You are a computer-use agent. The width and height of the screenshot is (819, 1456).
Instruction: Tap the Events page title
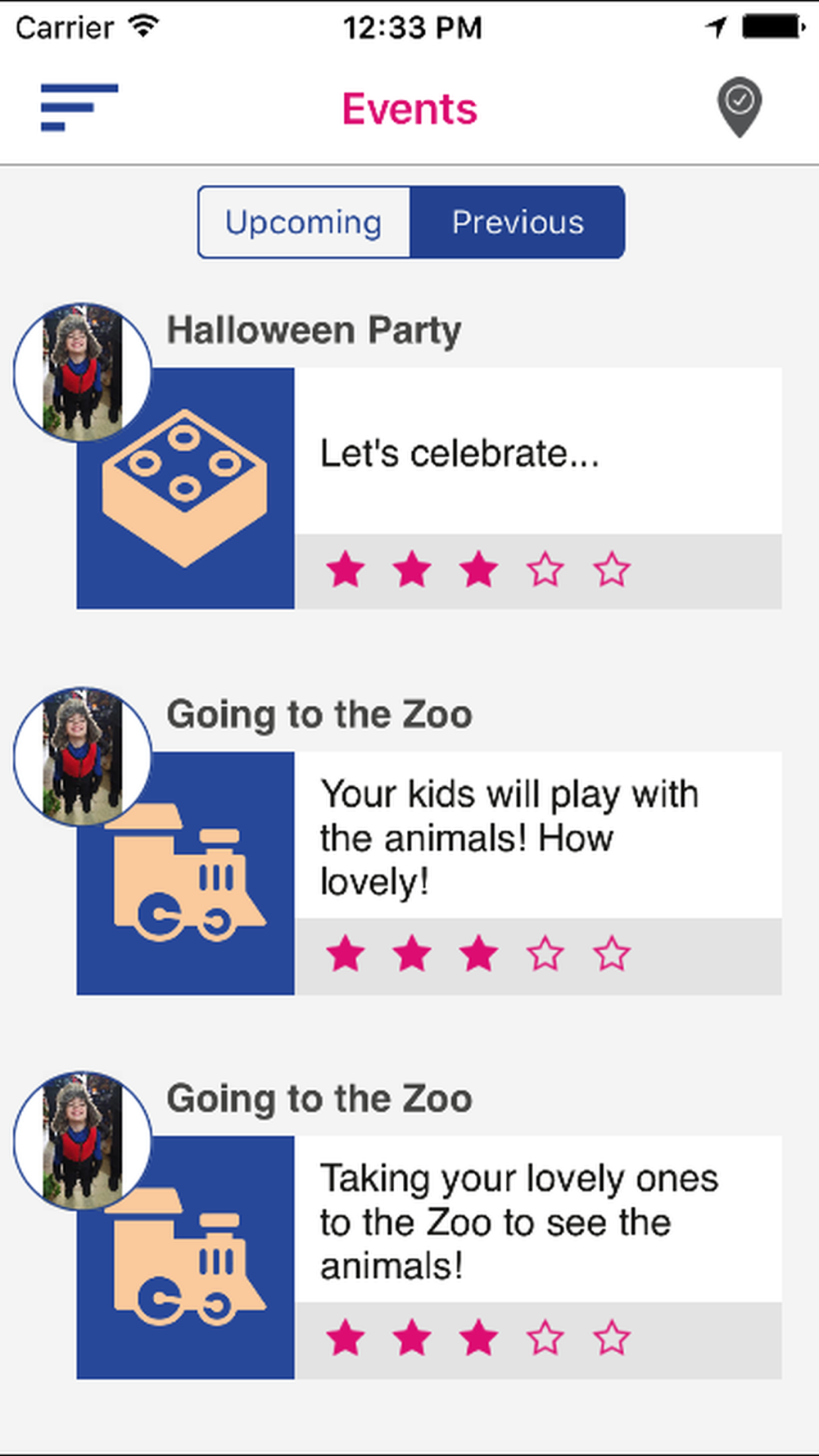click(409, 109)
